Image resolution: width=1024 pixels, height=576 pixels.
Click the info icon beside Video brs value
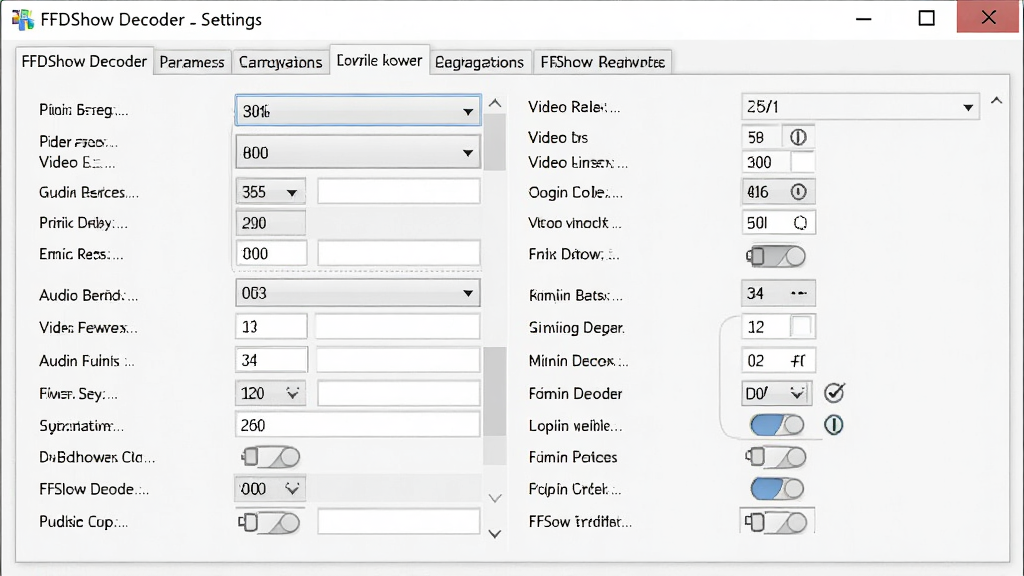(x=798, y=137)
